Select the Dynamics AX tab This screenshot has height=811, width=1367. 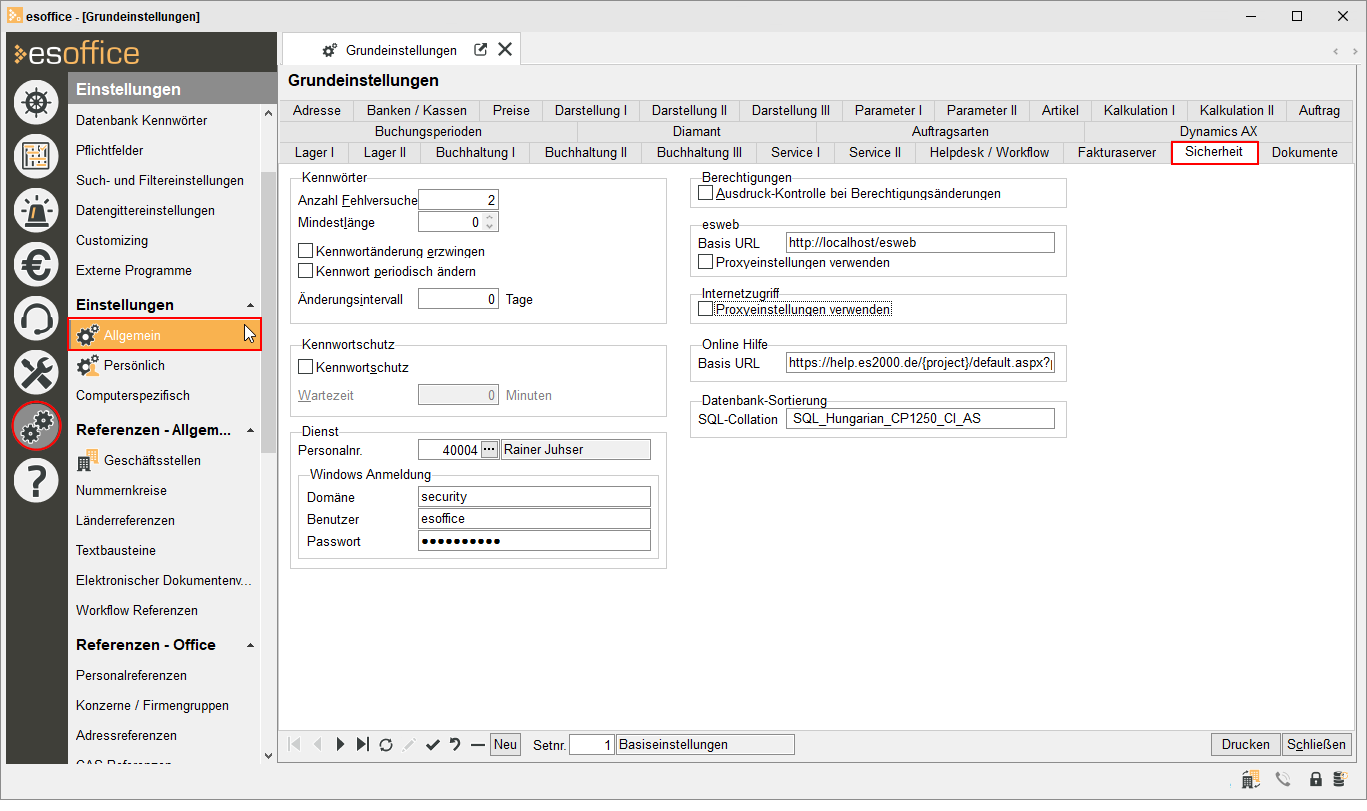tap(1218, 131)
